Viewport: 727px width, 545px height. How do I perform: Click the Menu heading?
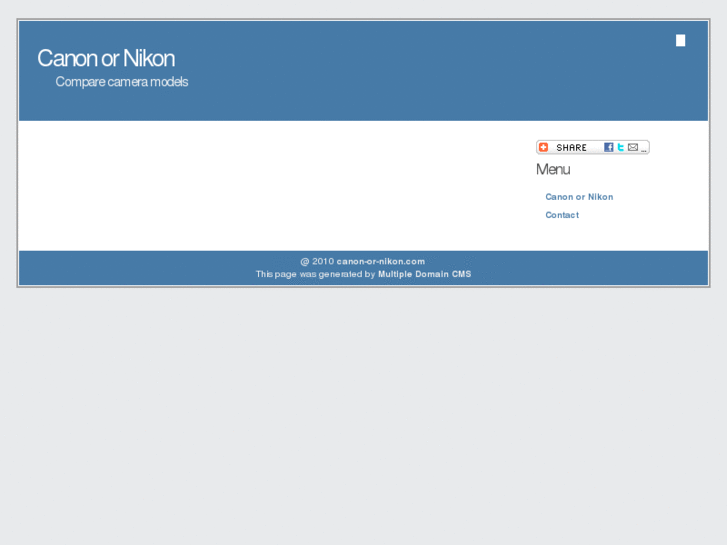click(x=553, y=169)
